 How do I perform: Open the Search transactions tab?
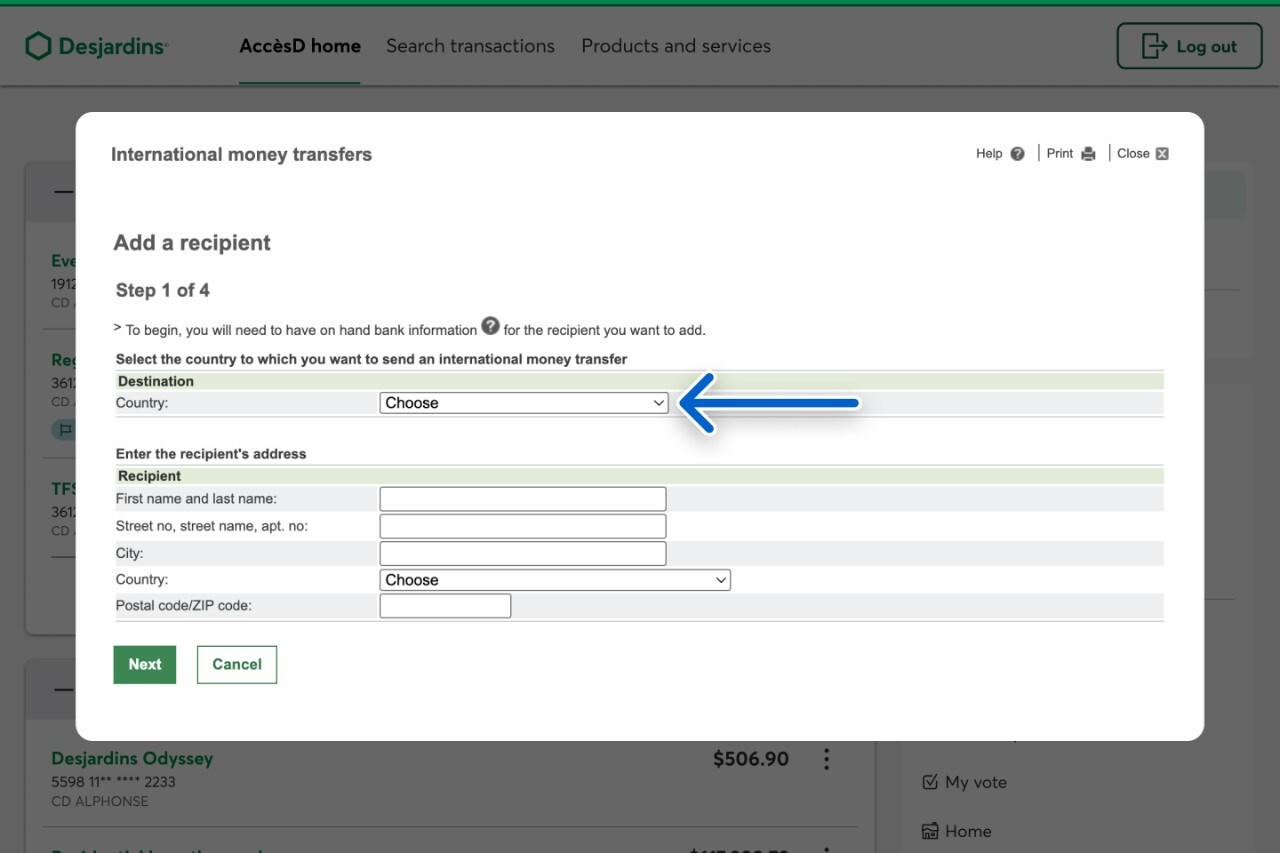click(470, 46)
